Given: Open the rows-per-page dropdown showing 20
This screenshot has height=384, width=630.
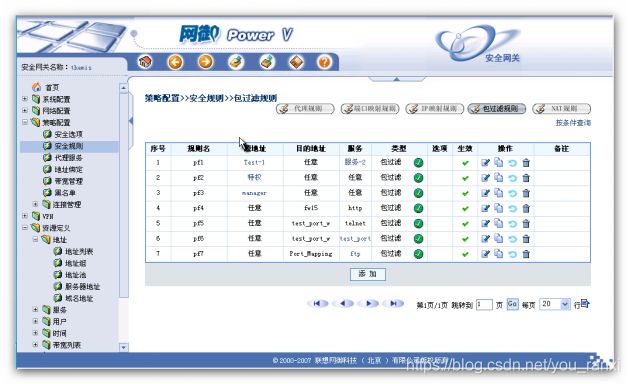Looking at the screenshot, I should point(554,304).
